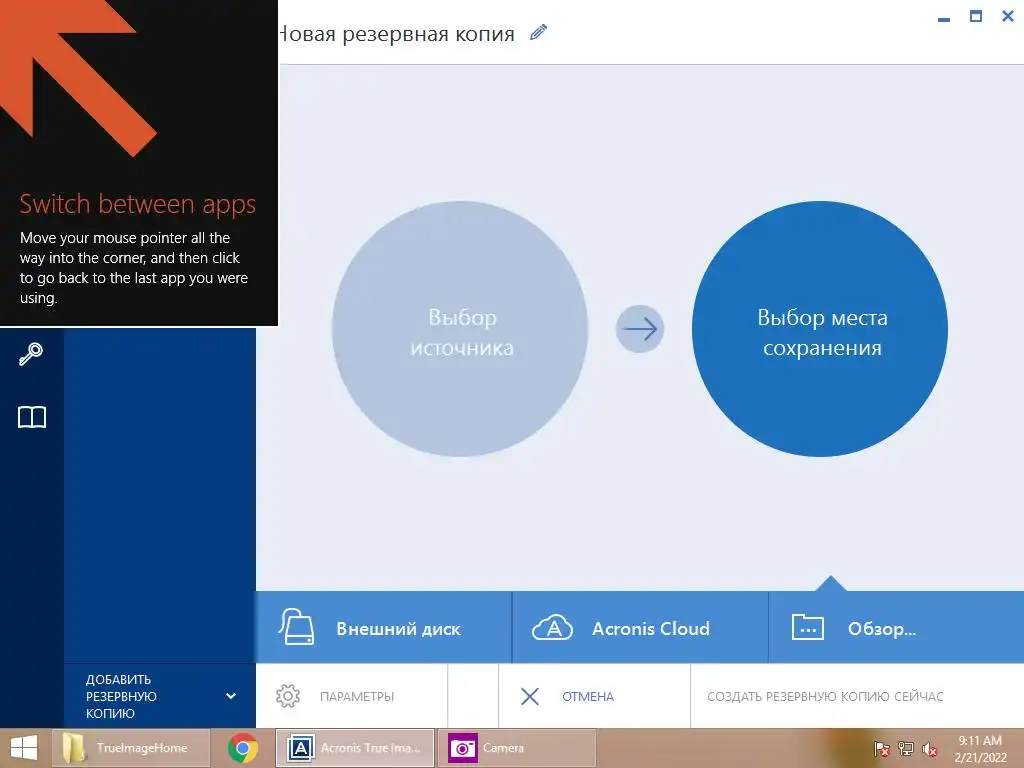Viewport: 1024px width, 768px height.
Task: Maximize the Acronis window
Action: (x=976, y=16)
